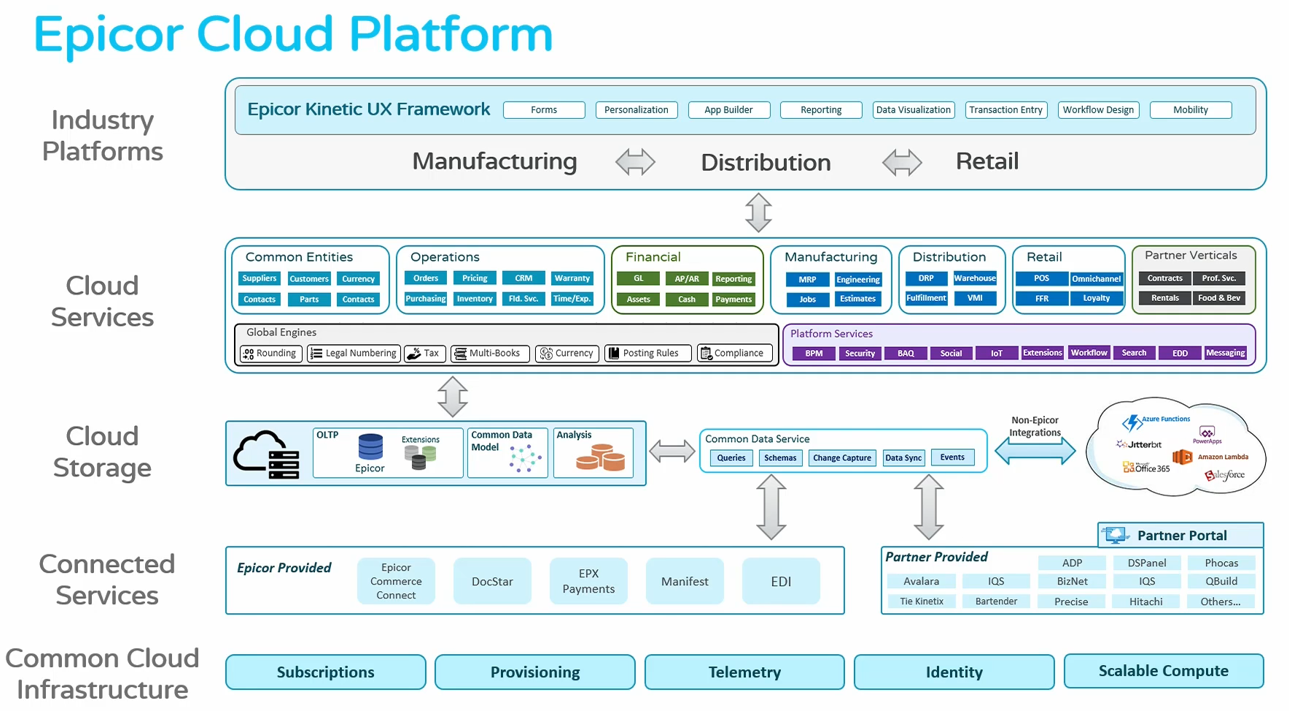The width and height of the screenshot is (1289, 711).
Task: Click the DocStar tile
Action: pos(492,581)
